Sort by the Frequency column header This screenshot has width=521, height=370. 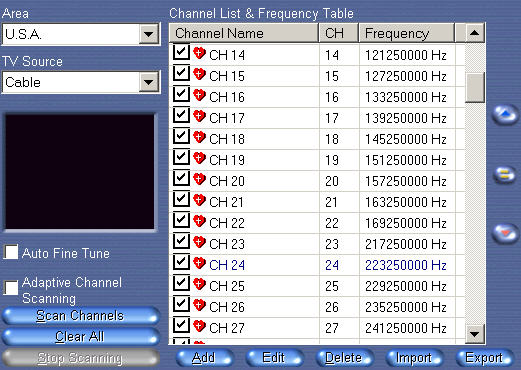tap(407, 33)
